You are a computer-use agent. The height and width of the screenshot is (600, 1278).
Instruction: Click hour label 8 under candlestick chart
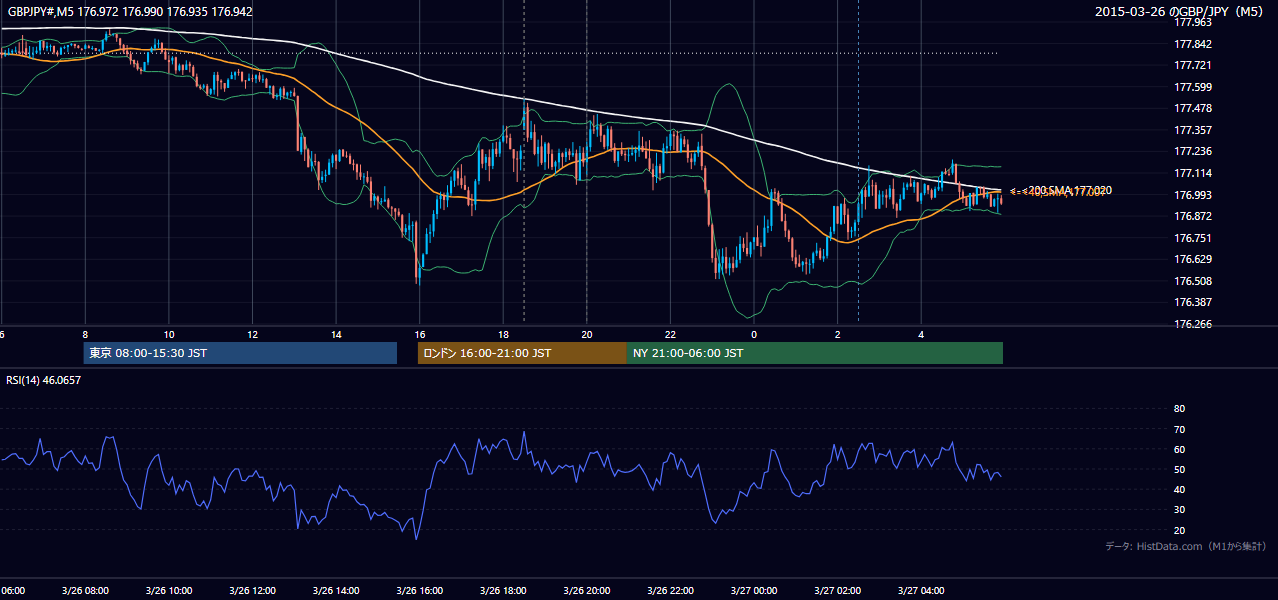[85, 334]
